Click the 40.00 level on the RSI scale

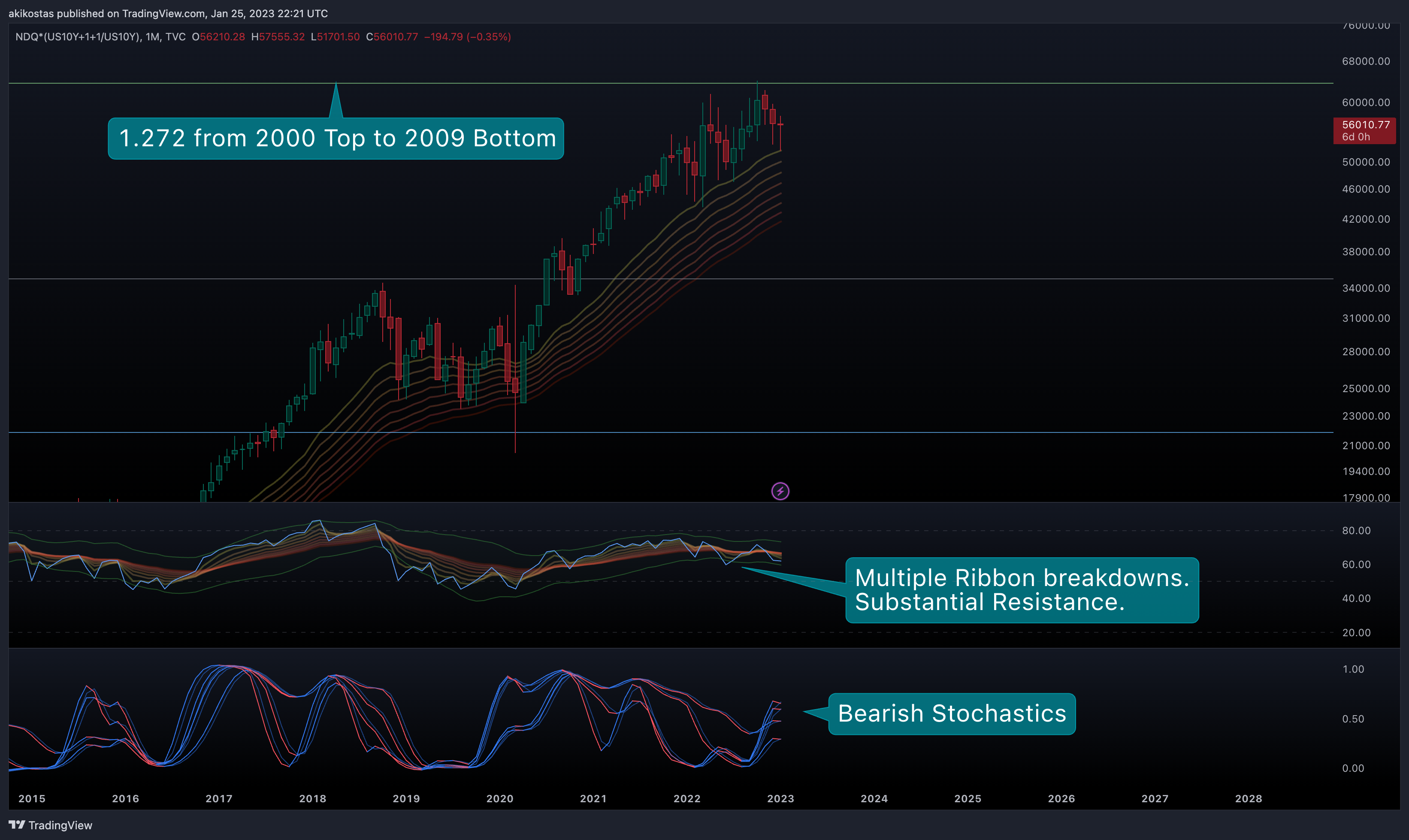click(1356, 598)
